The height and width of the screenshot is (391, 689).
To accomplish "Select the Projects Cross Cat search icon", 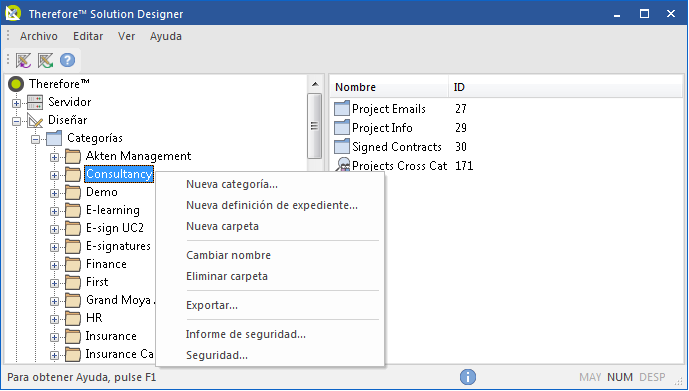I will click(x=342, y=165).
